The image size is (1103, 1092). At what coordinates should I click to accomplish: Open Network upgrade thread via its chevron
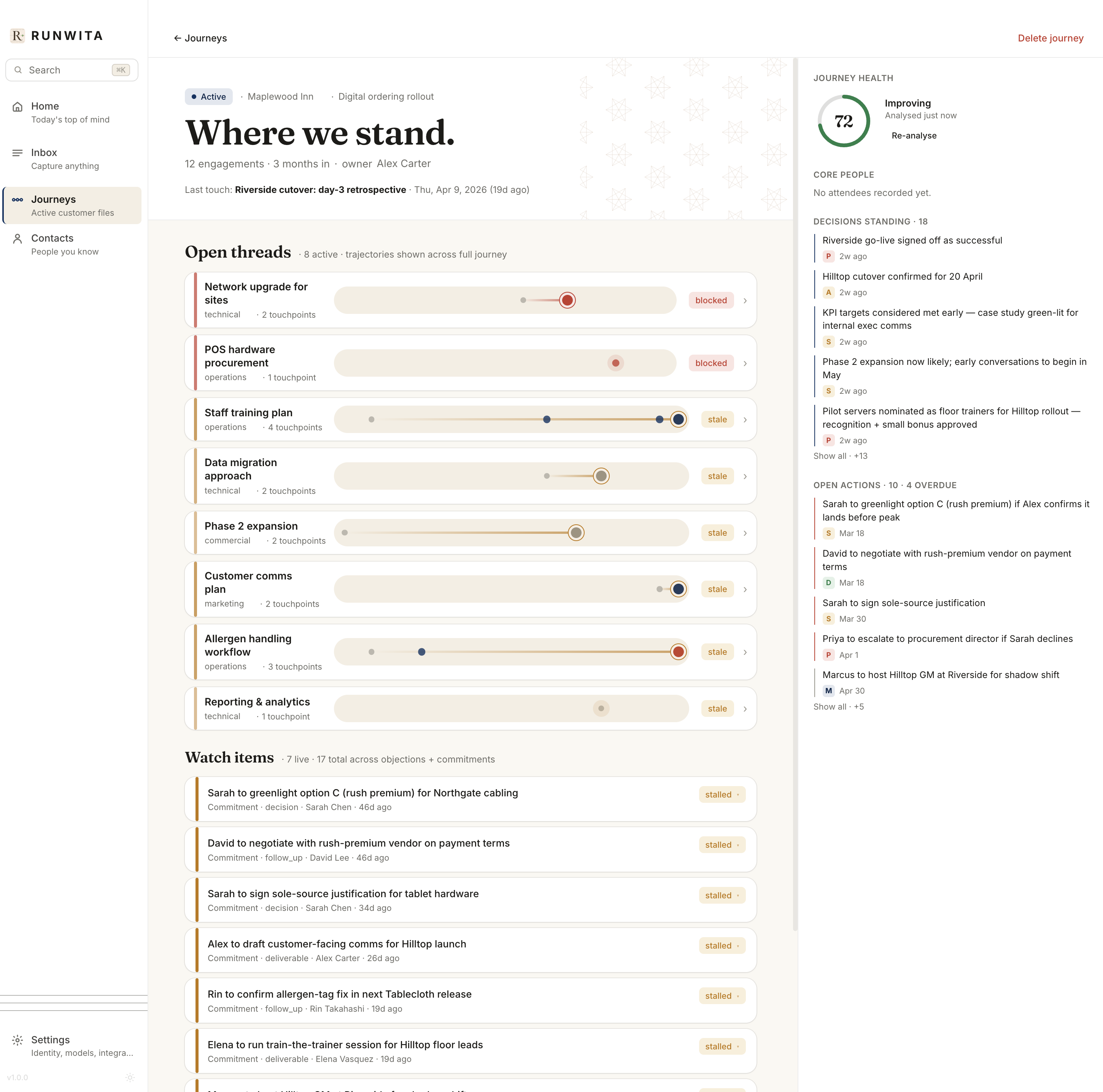pos(745,301)
